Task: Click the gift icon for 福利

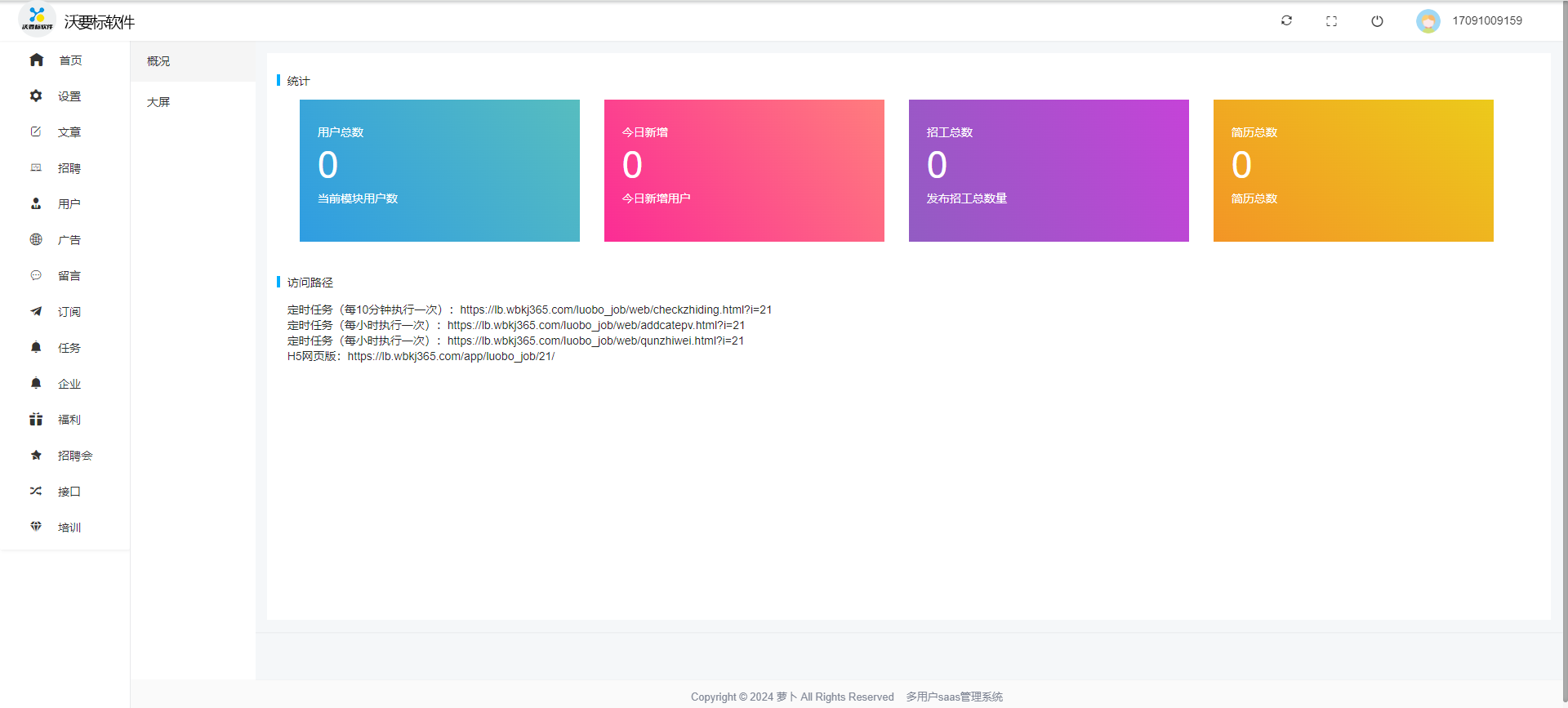Action: 36,419
